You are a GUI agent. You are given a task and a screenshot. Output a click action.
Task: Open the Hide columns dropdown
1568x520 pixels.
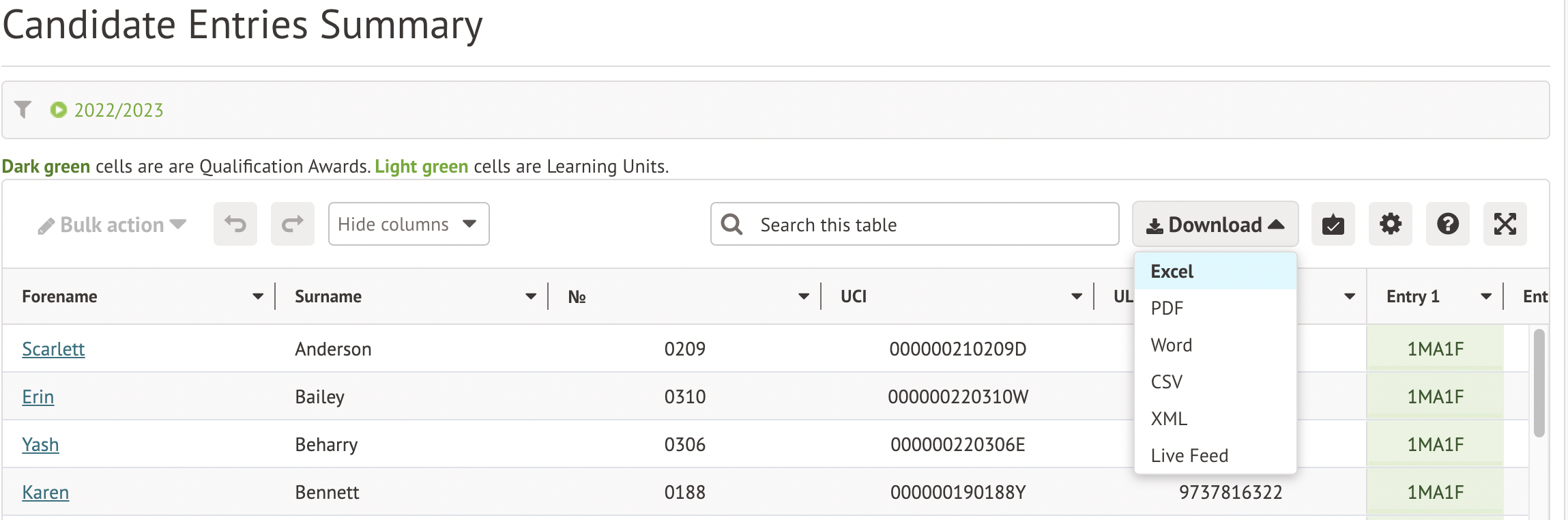[408, 224]
